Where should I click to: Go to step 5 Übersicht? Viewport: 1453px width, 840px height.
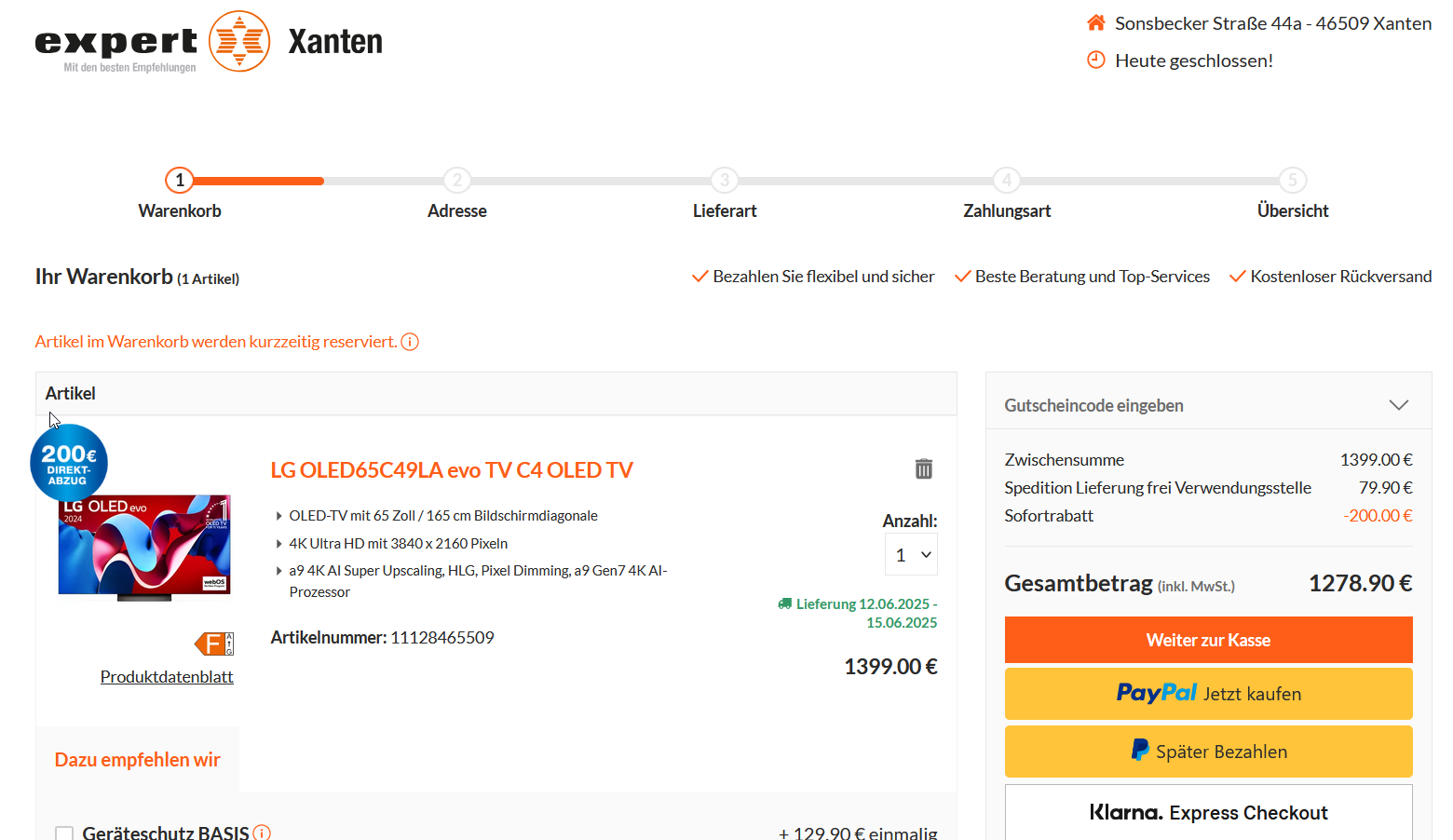click(x=1292, y=180)
